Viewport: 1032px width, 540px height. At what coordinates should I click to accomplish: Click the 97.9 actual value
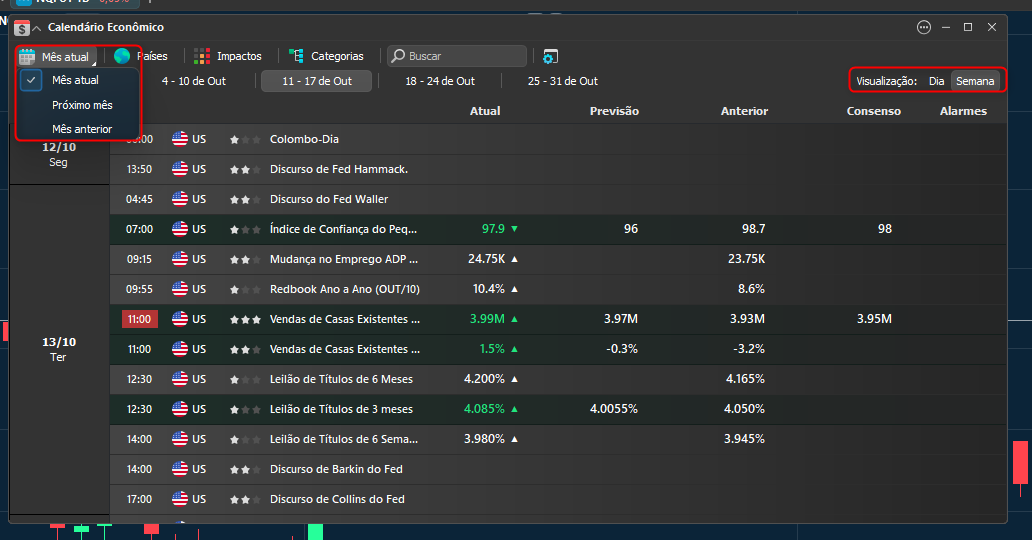(493, 229)
